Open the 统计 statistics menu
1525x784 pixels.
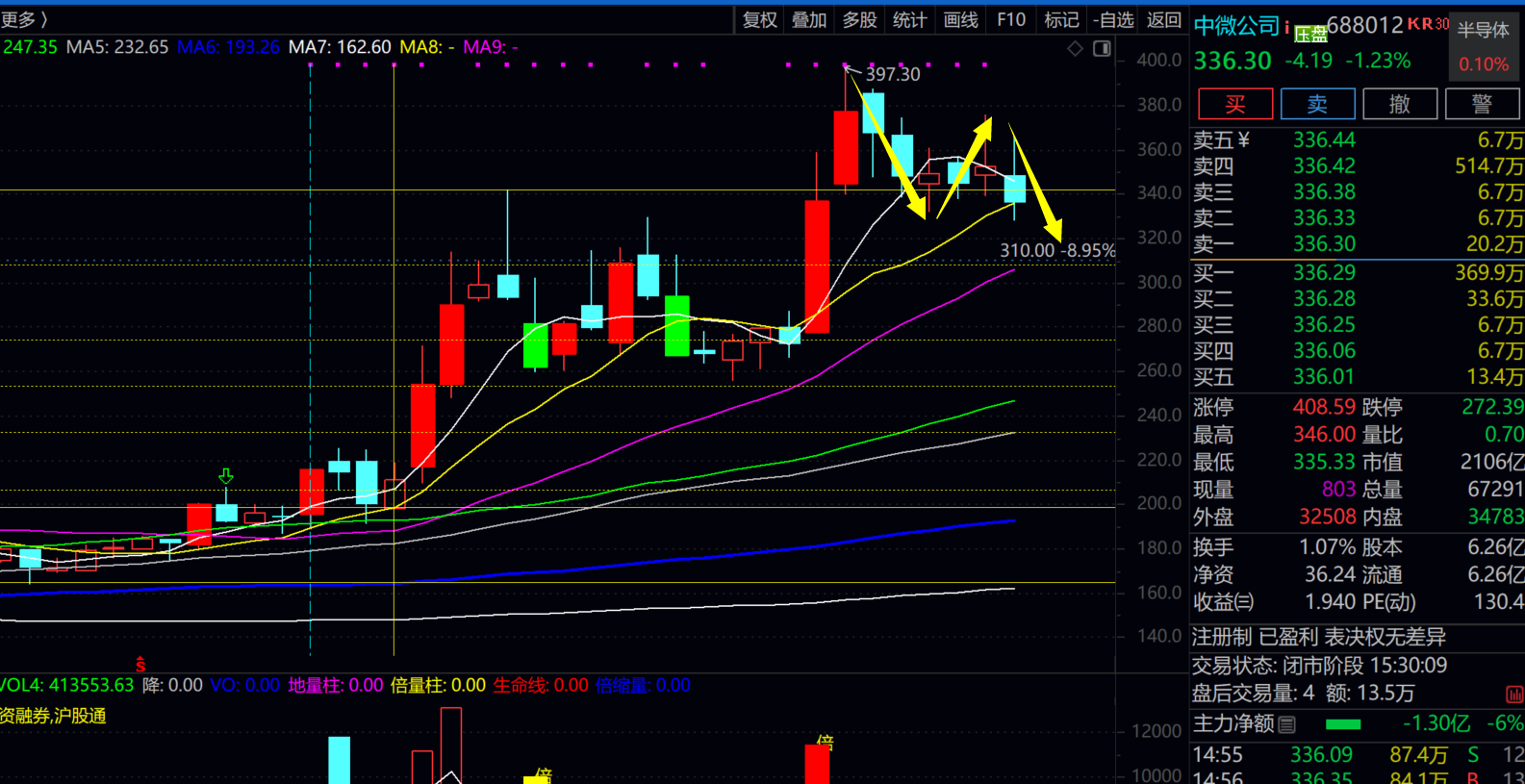tap(909, 19)
